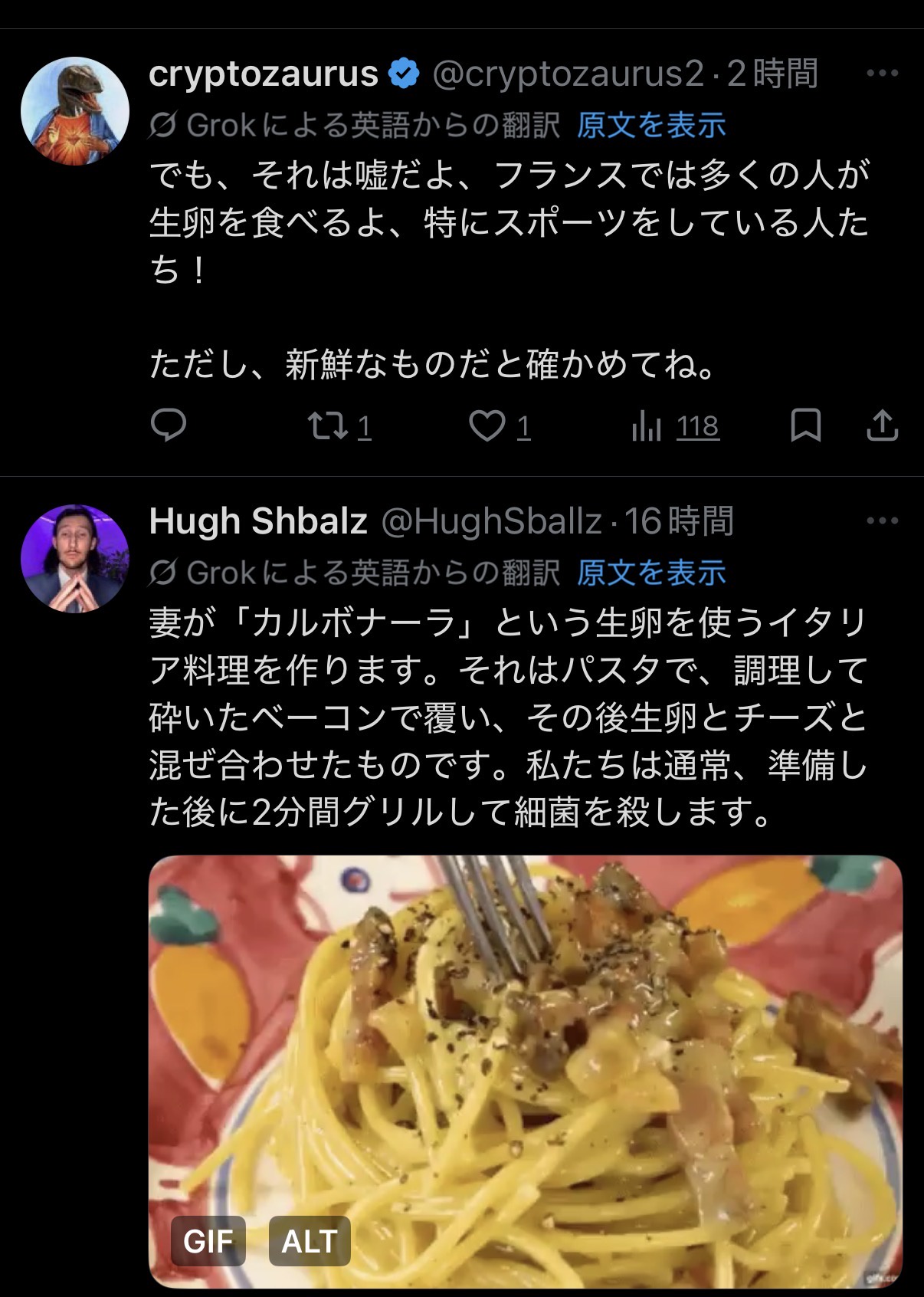The height and width of the screenshot is (1297, 924).
Task: Open the @HughSballz handle
Action: (491, 522)
